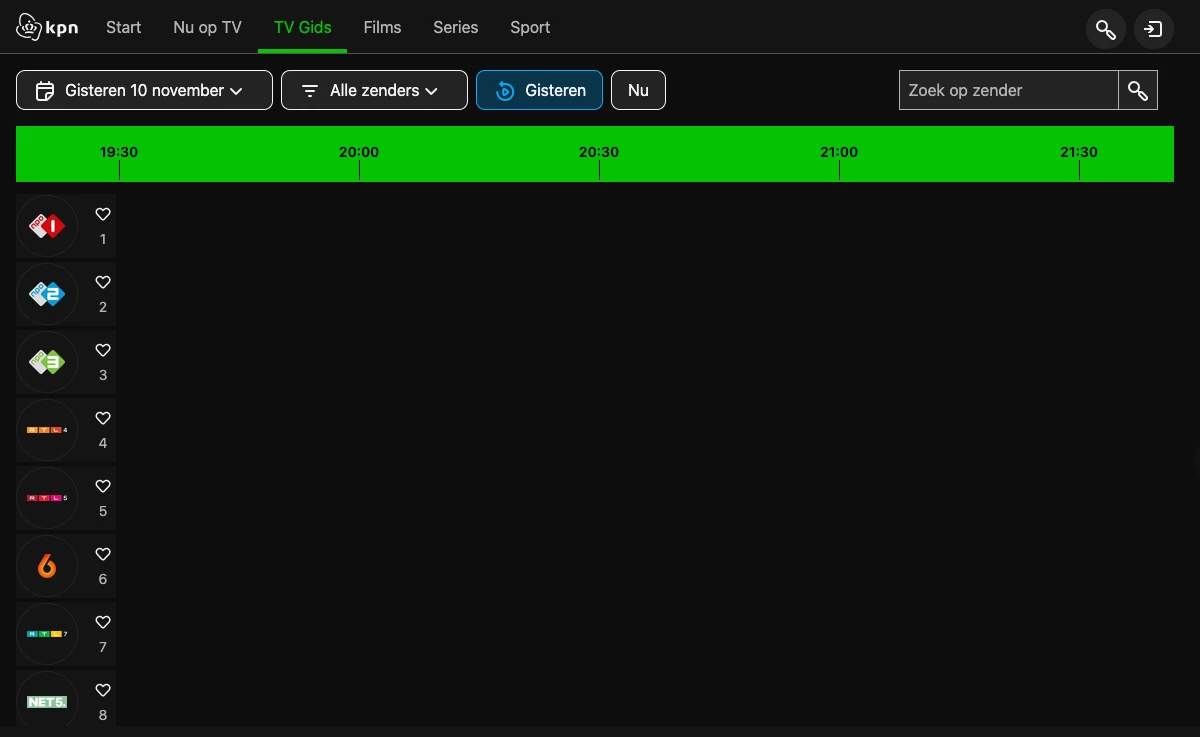Click the channel search magnifier button
1200x737 pixels.
(x=1138, y=90)
